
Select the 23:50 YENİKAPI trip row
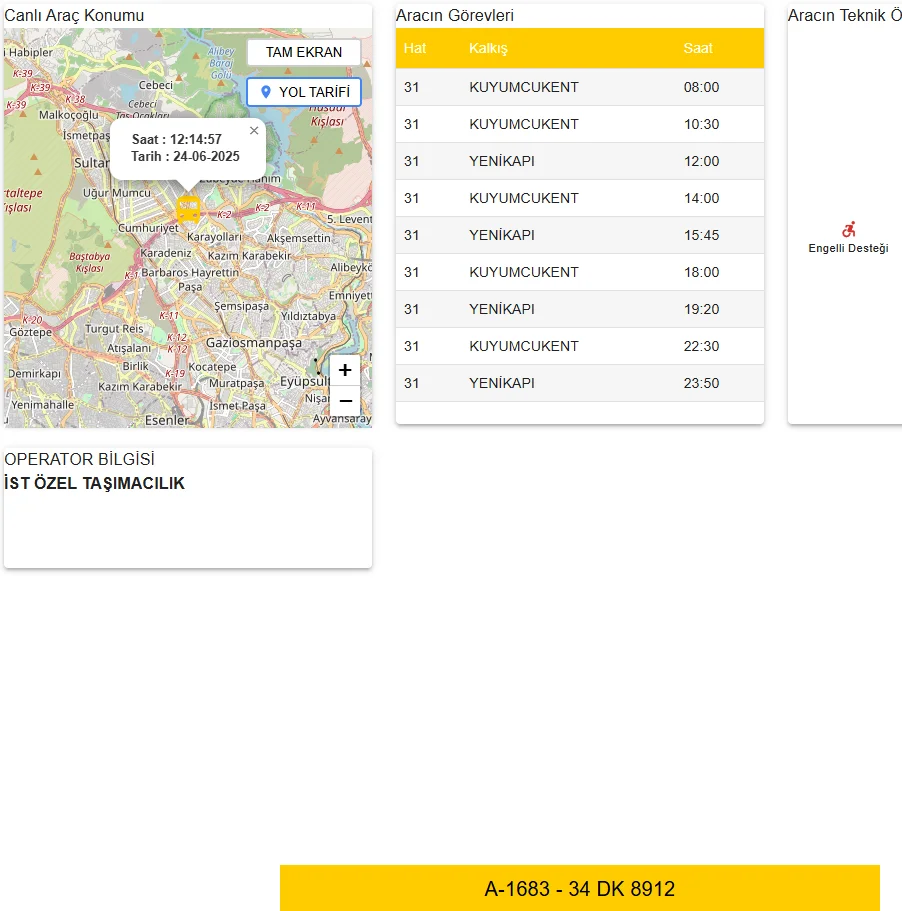(x=579, y=383)
